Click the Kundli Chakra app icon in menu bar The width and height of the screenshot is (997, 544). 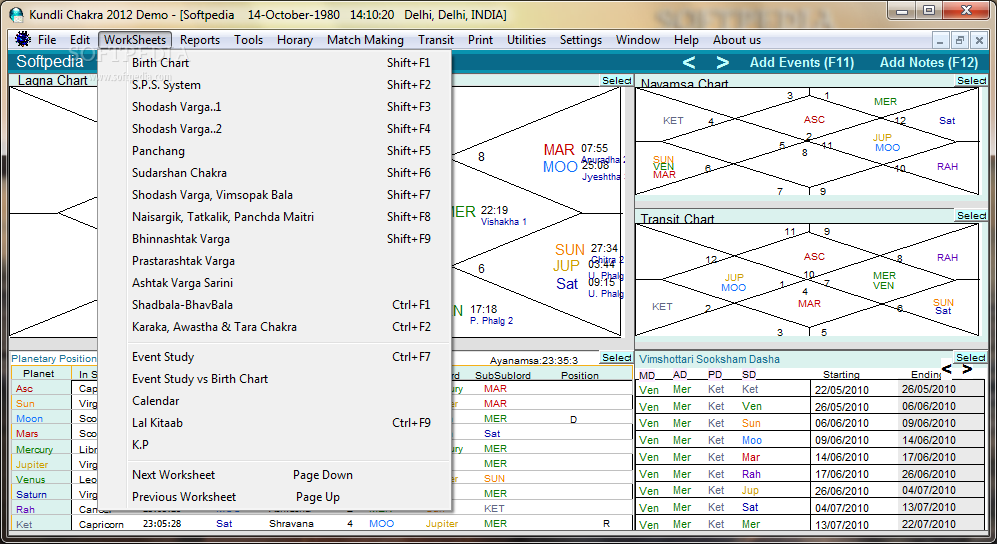pos(23,39)
